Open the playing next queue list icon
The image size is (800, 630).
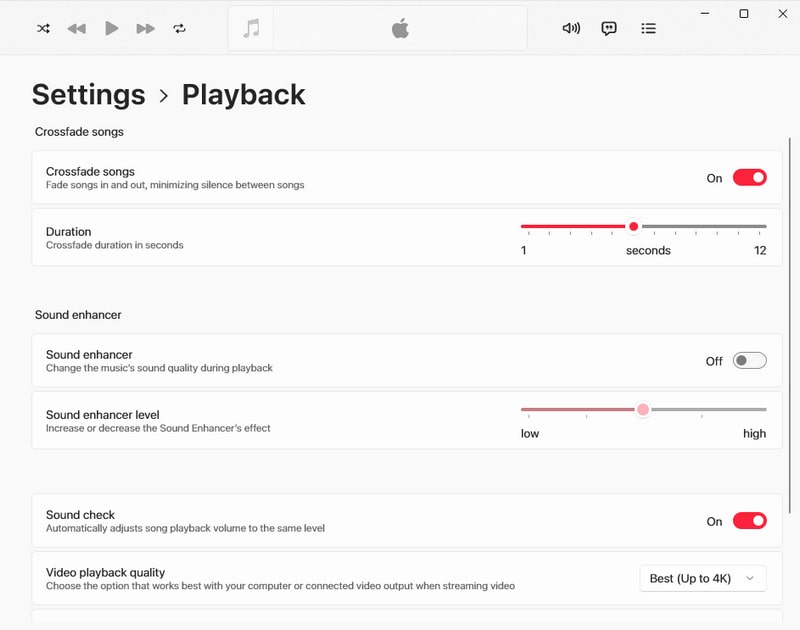click(x=649, y=28)
